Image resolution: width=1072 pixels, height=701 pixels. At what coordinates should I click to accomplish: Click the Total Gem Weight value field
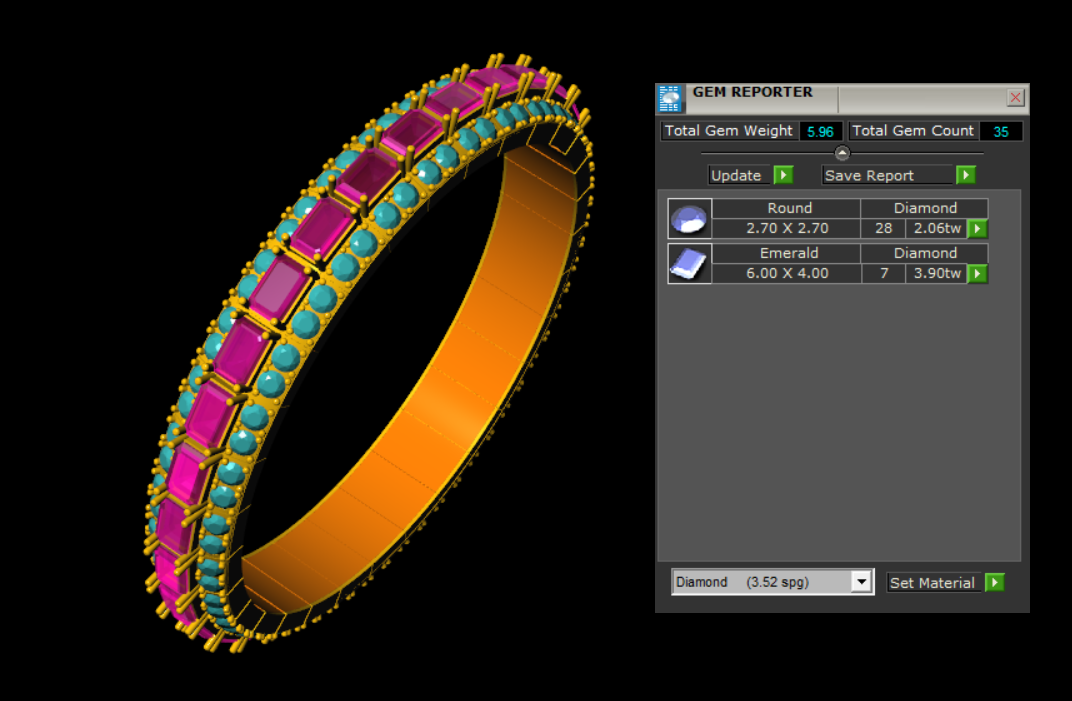coord(820,131)
